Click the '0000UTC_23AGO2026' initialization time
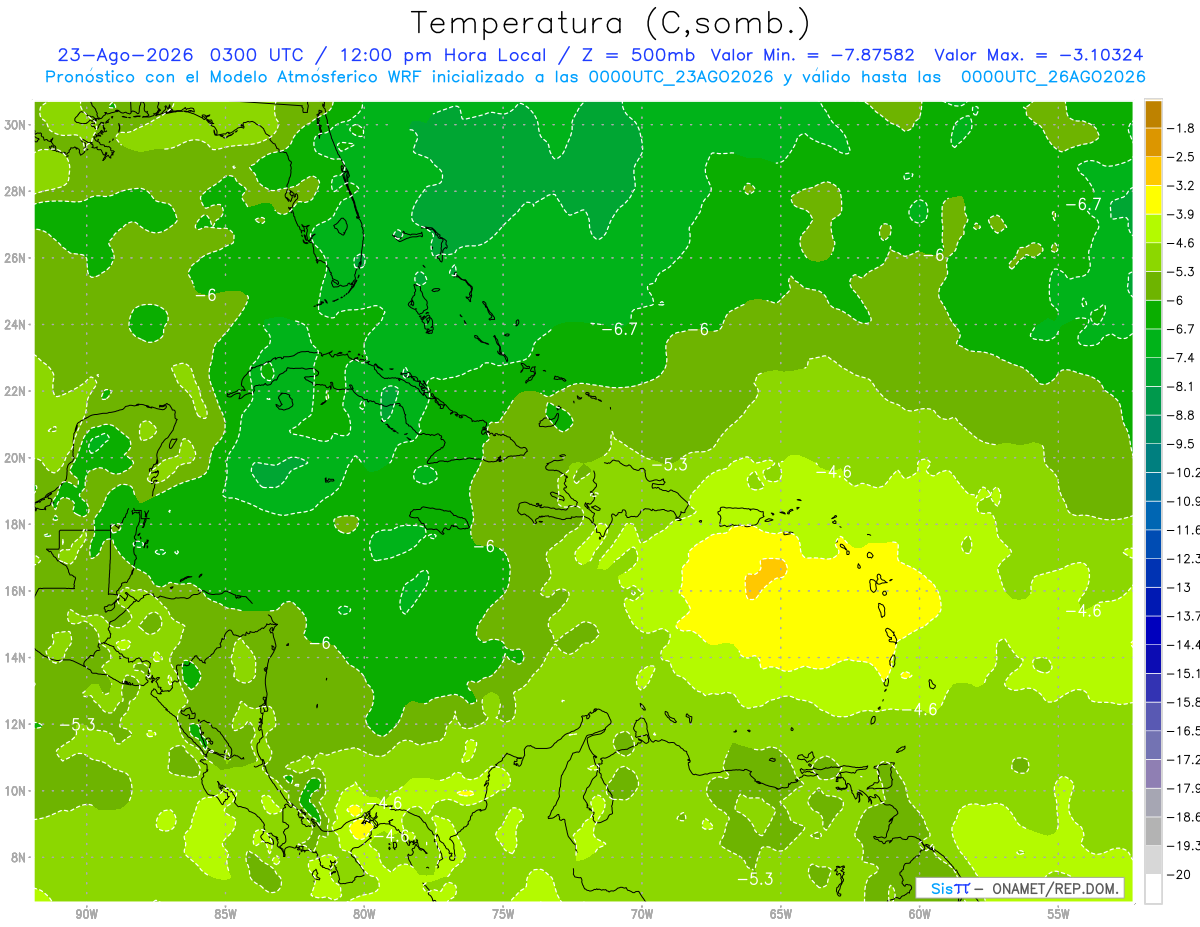This screenshot has height=927, width=1200. (x=681, y=77)
